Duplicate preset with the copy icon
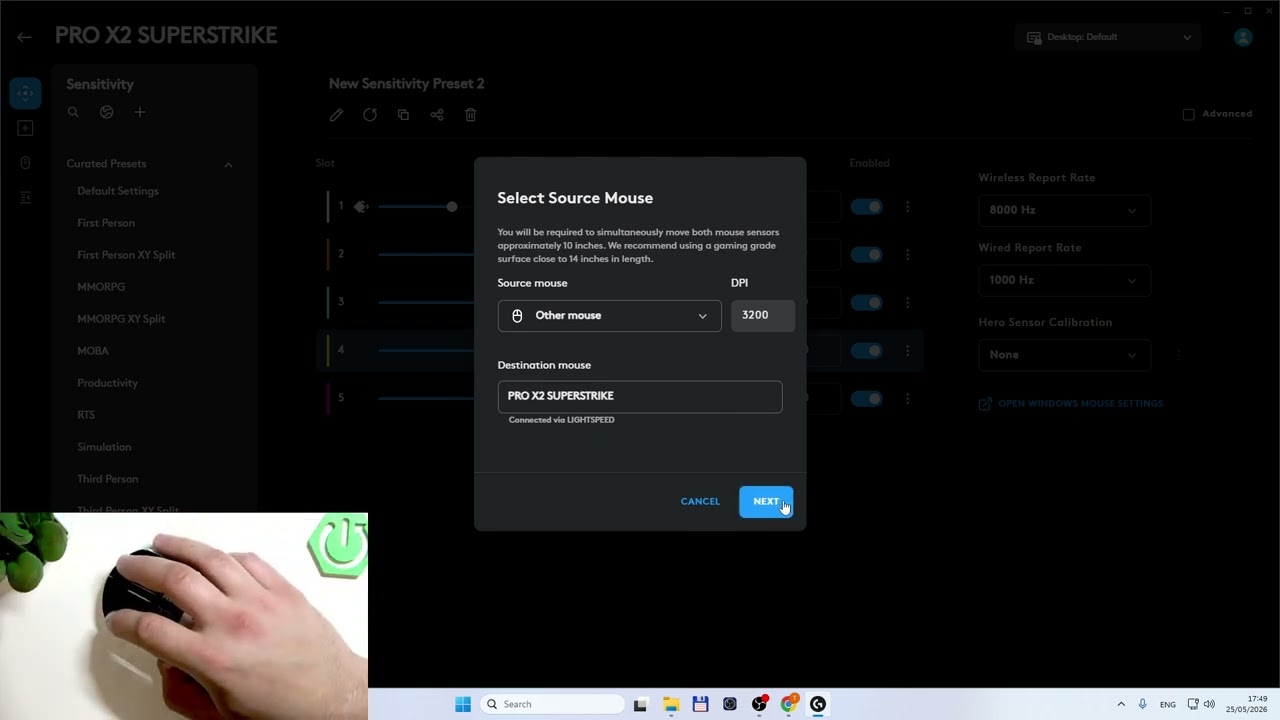 click(x=403, y=115)
